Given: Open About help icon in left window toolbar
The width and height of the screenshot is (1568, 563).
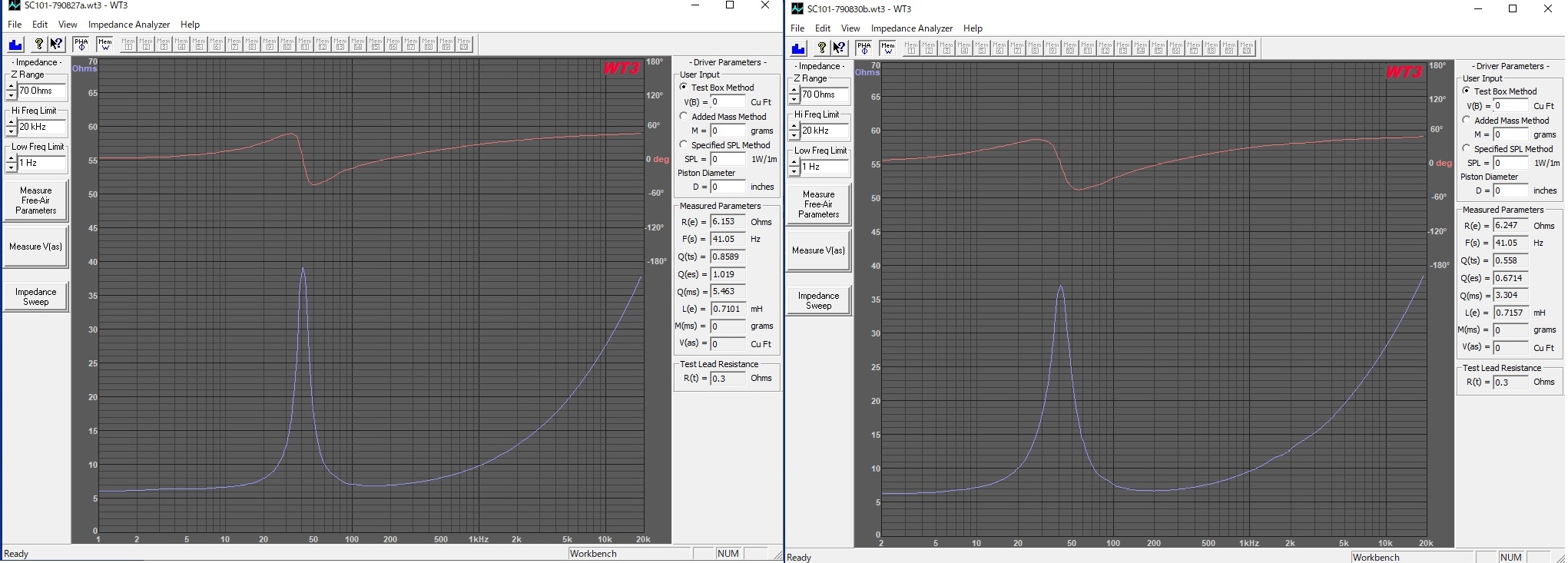Looking at the screenshot, I should pos(38,45).
